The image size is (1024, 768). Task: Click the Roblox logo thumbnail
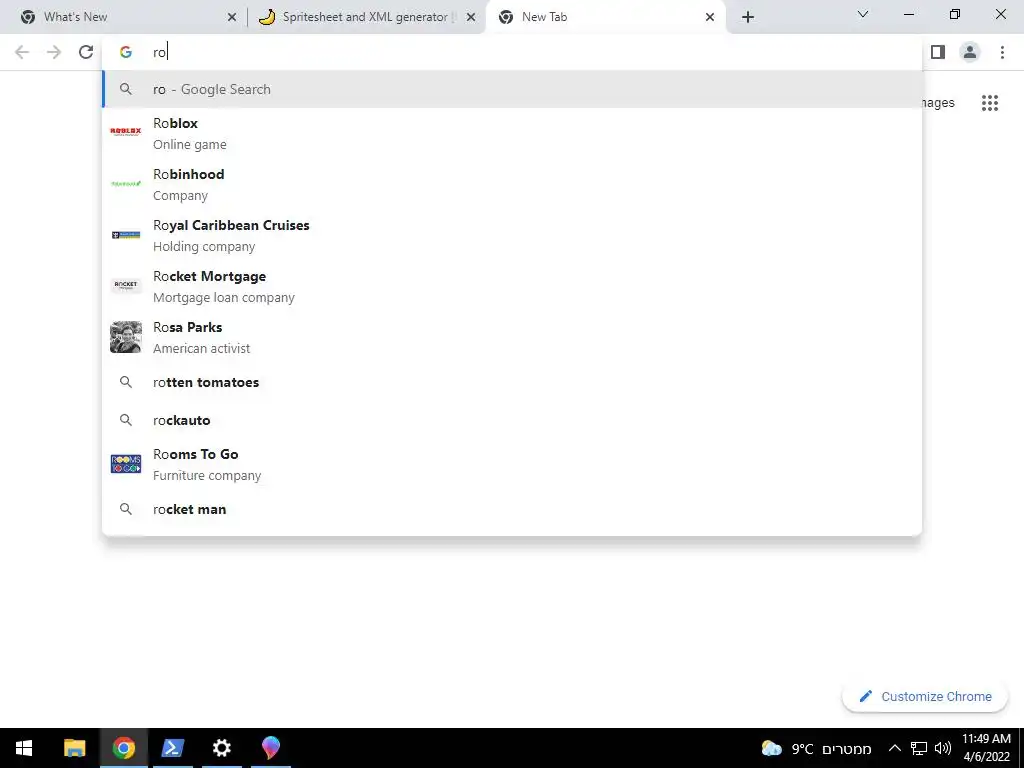(x=126, y=131)
